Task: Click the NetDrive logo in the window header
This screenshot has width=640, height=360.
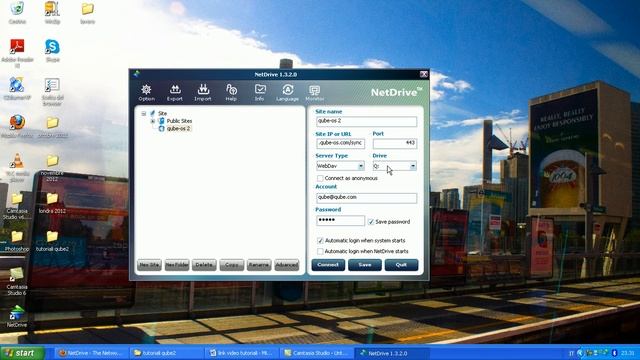Action: coord(396,92)
